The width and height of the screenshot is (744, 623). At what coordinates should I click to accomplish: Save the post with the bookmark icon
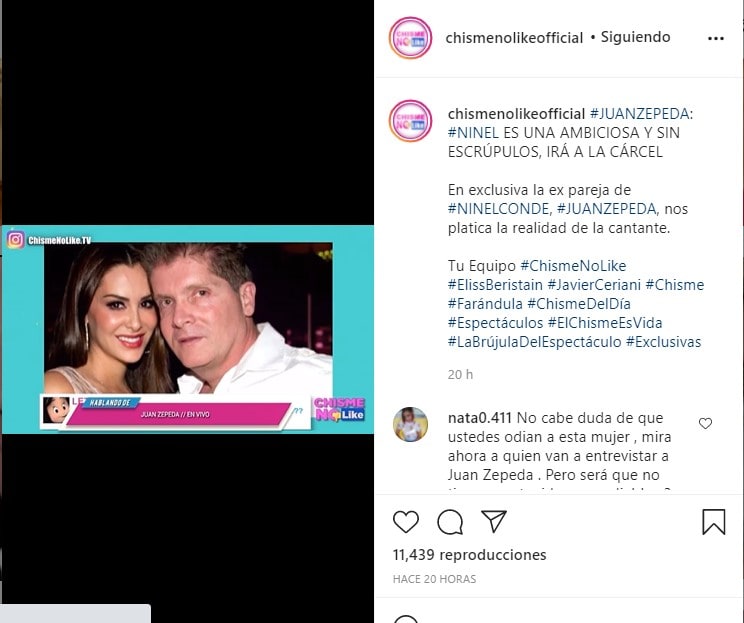(x=714, y=521)
